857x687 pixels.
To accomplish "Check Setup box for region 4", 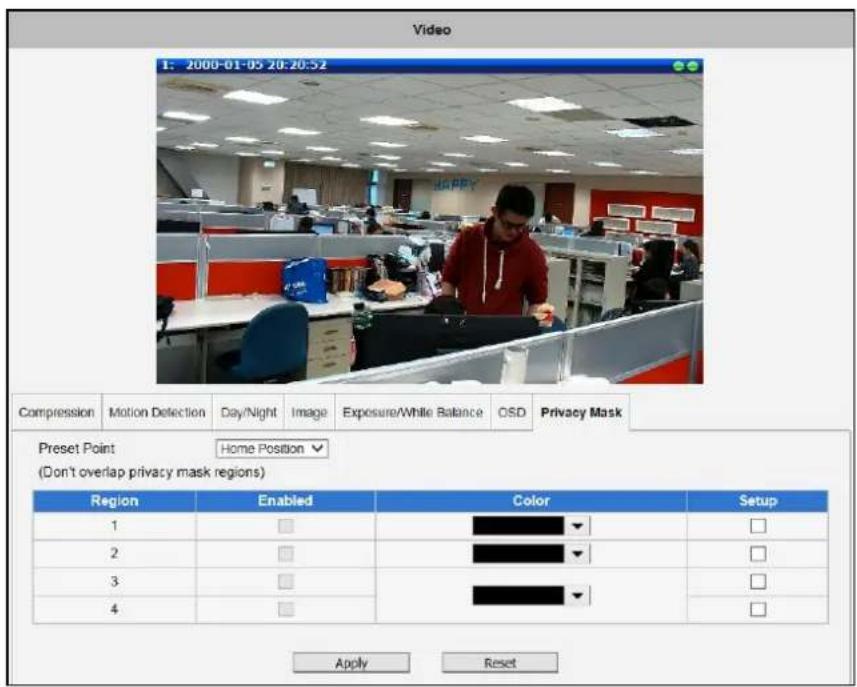I will 758,609.
